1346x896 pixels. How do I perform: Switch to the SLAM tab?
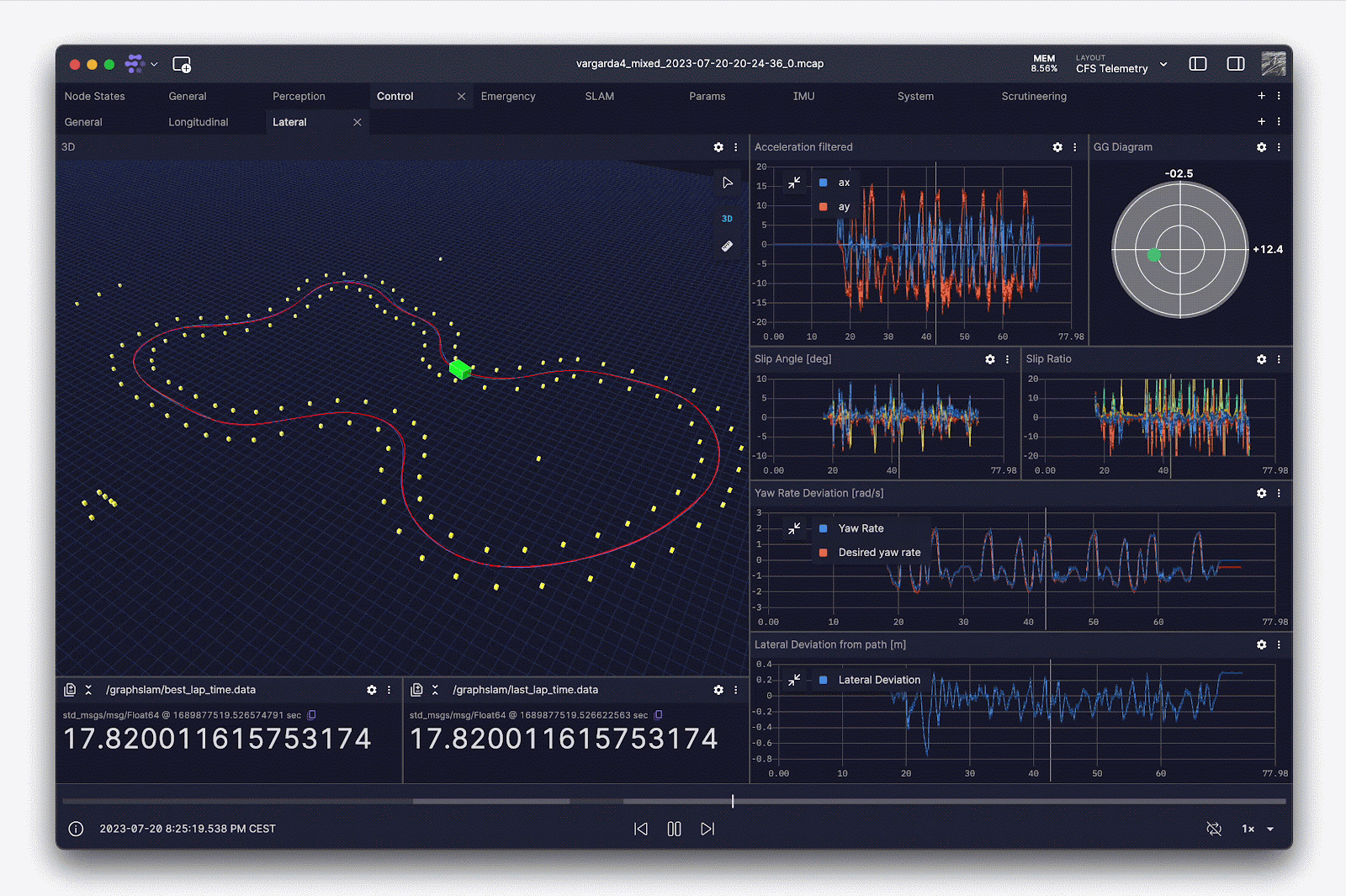point(600,97)
